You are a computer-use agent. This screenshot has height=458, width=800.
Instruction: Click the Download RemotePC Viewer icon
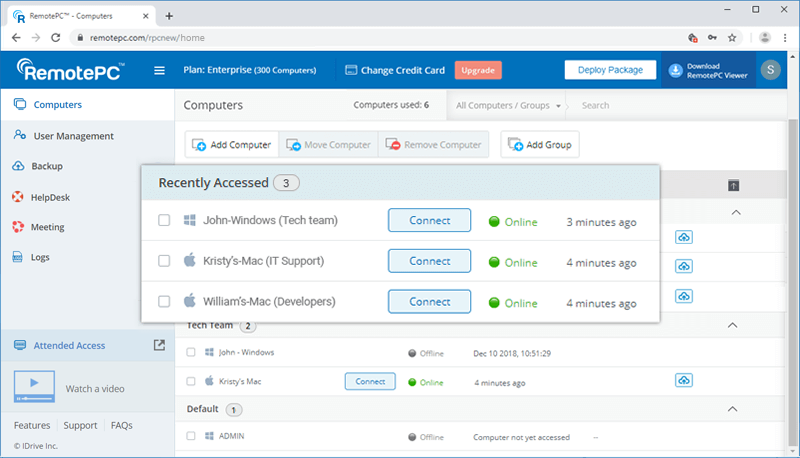click(x=676, y=70)
